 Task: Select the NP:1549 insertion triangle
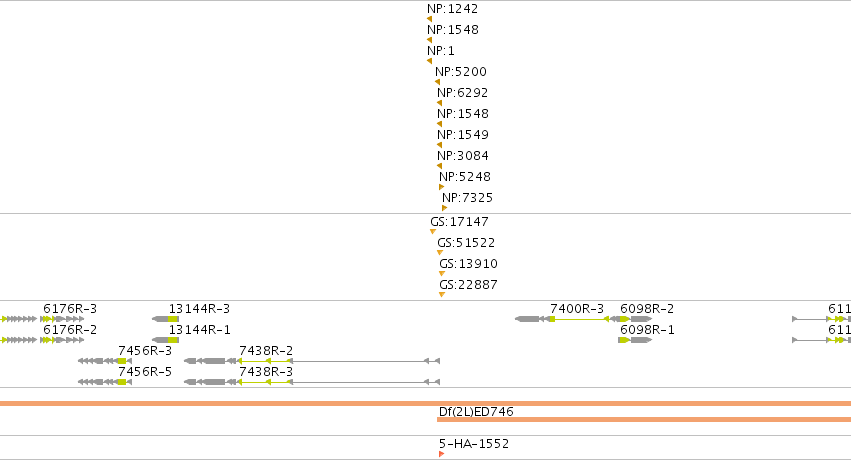coord(440,145)
